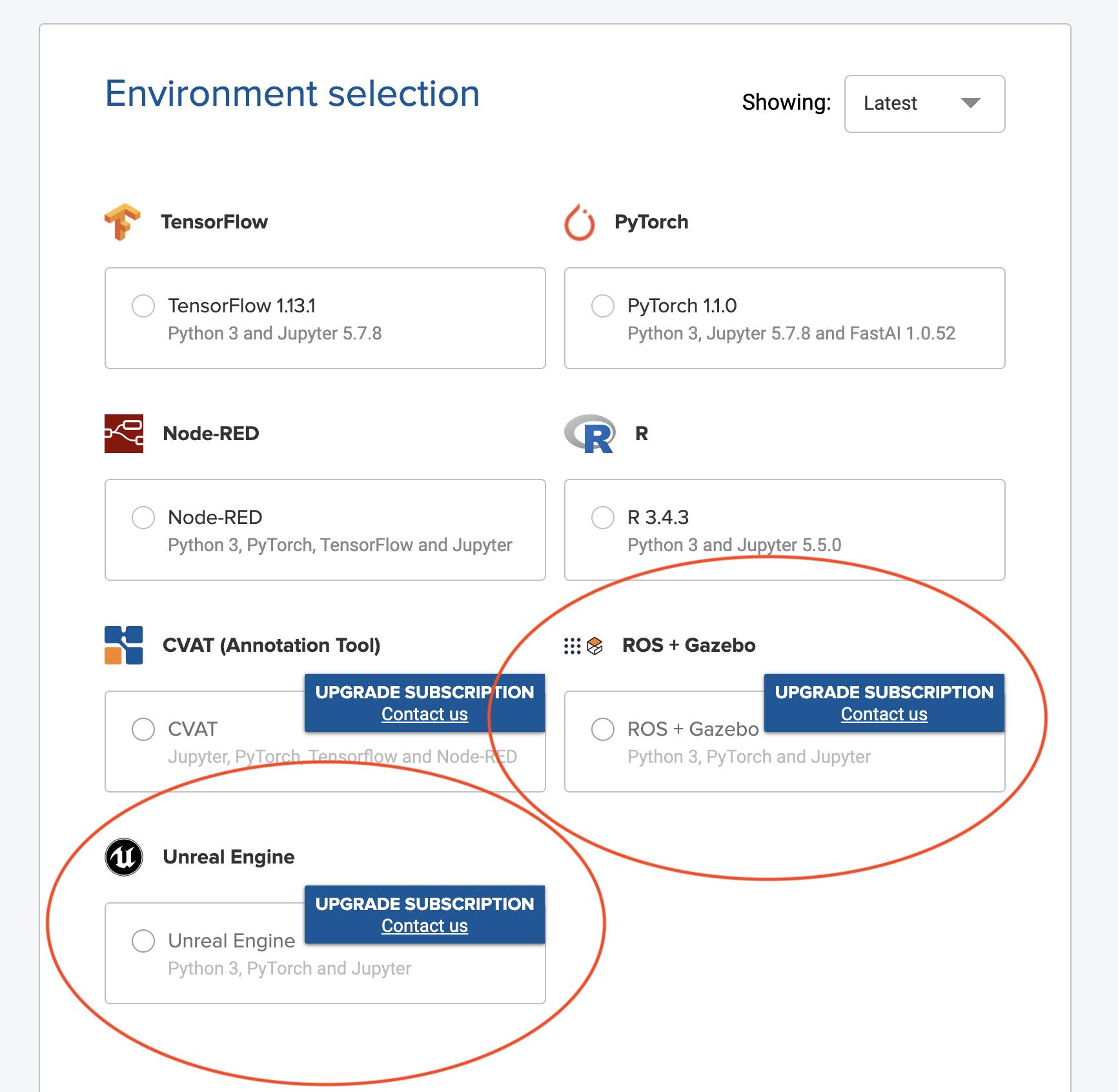1118x1092 pixels.
Task: Choose the Unreal Engine radio button
Action: pos(143,941)
